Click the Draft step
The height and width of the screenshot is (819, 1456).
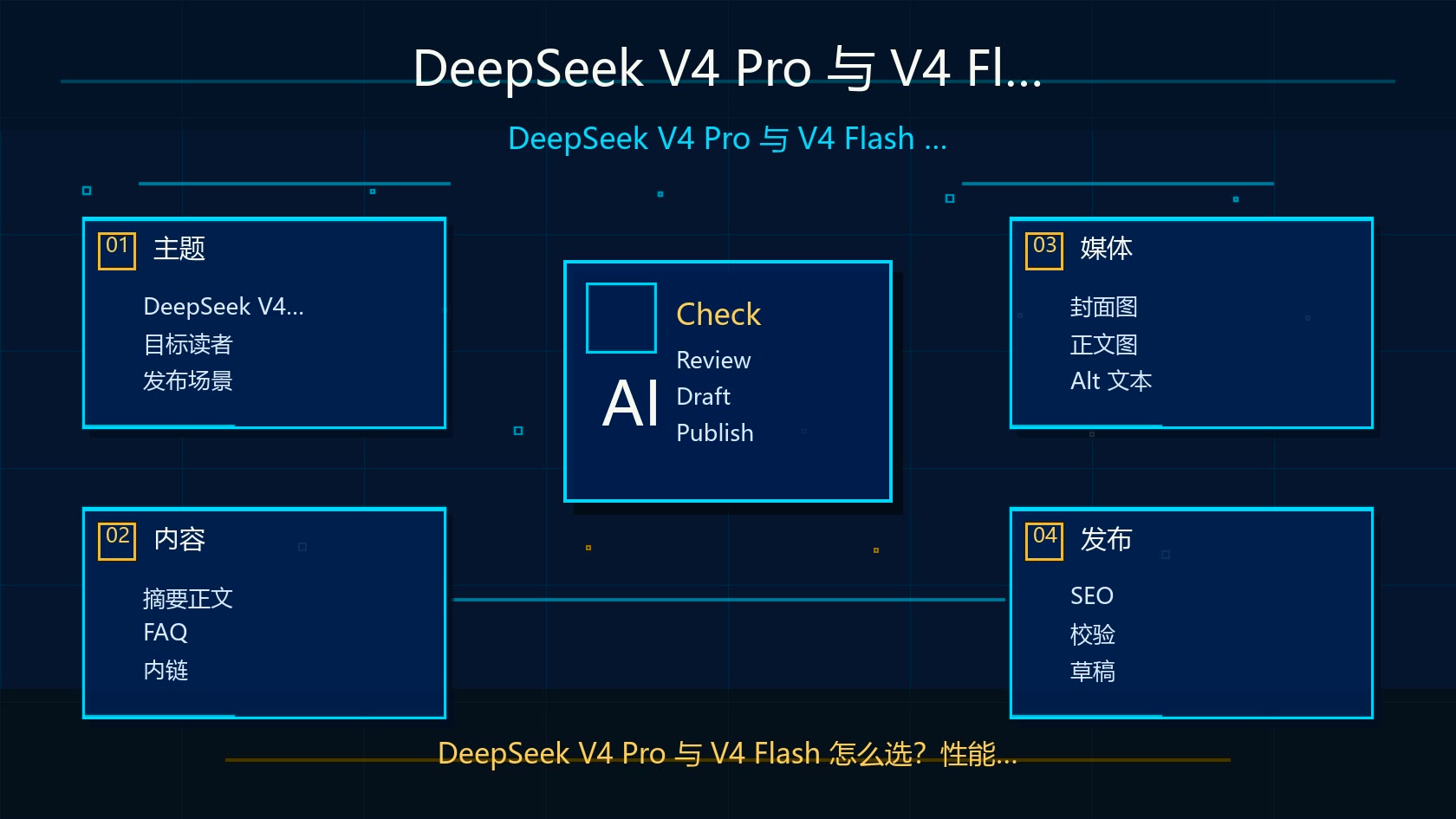[703, 396]
